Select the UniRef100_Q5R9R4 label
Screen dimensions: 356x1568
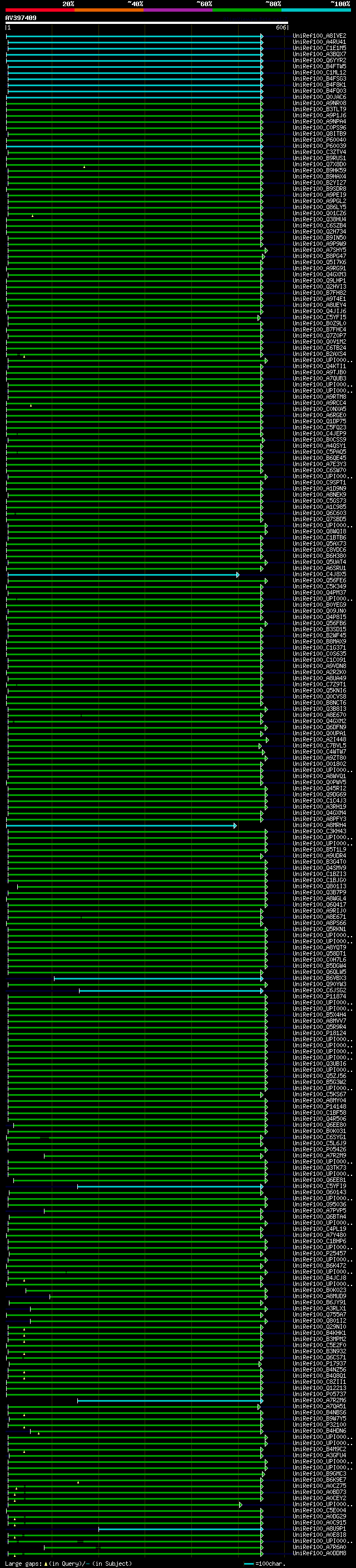point(319,1027)
